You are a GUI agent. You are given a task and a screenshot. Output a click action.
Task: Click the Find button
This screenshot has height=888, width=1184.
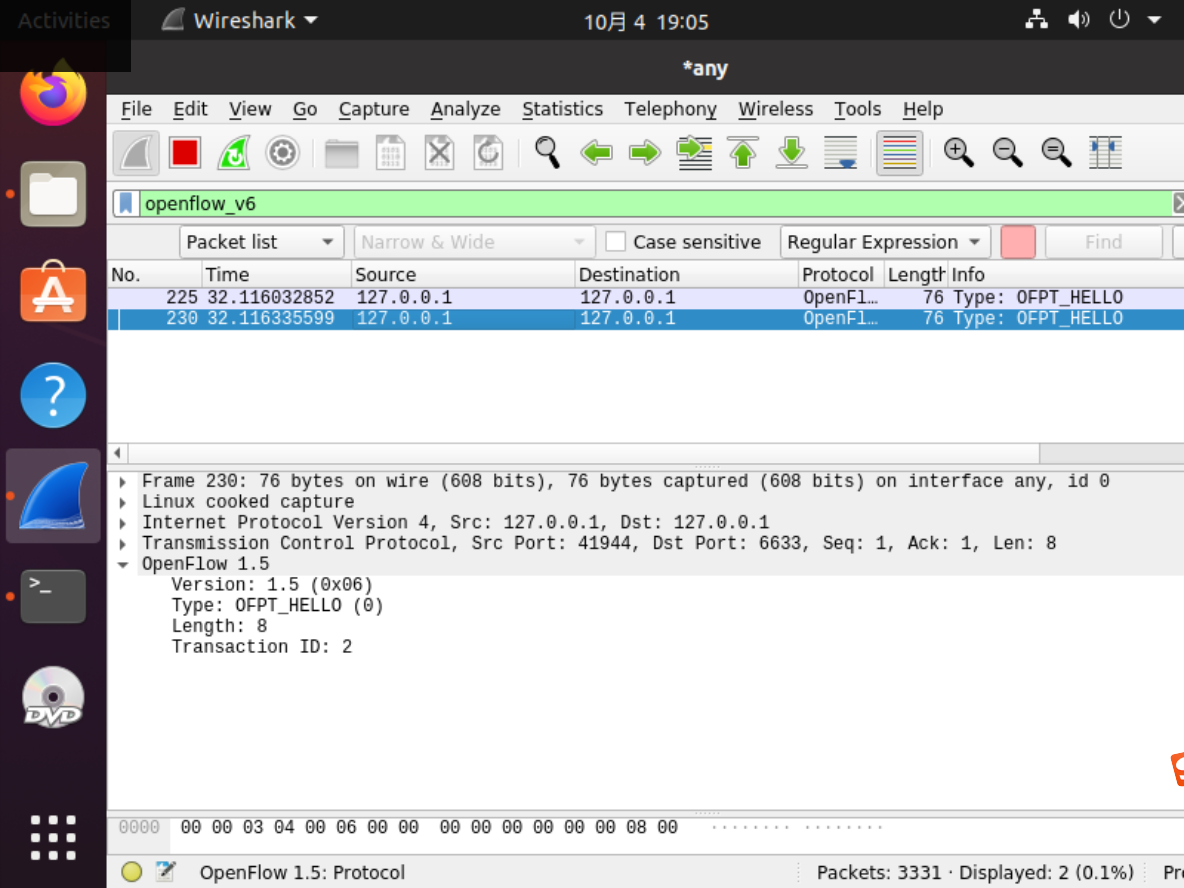click(x=1103, y=242)
